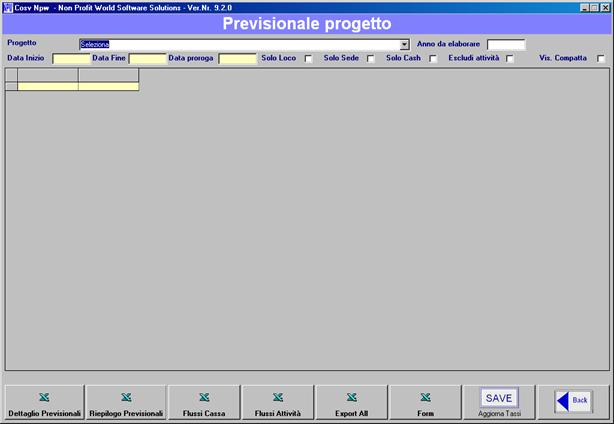Minimize the Cosv Npw window
This screenshot has width=614, height=424.
(584, 7)
